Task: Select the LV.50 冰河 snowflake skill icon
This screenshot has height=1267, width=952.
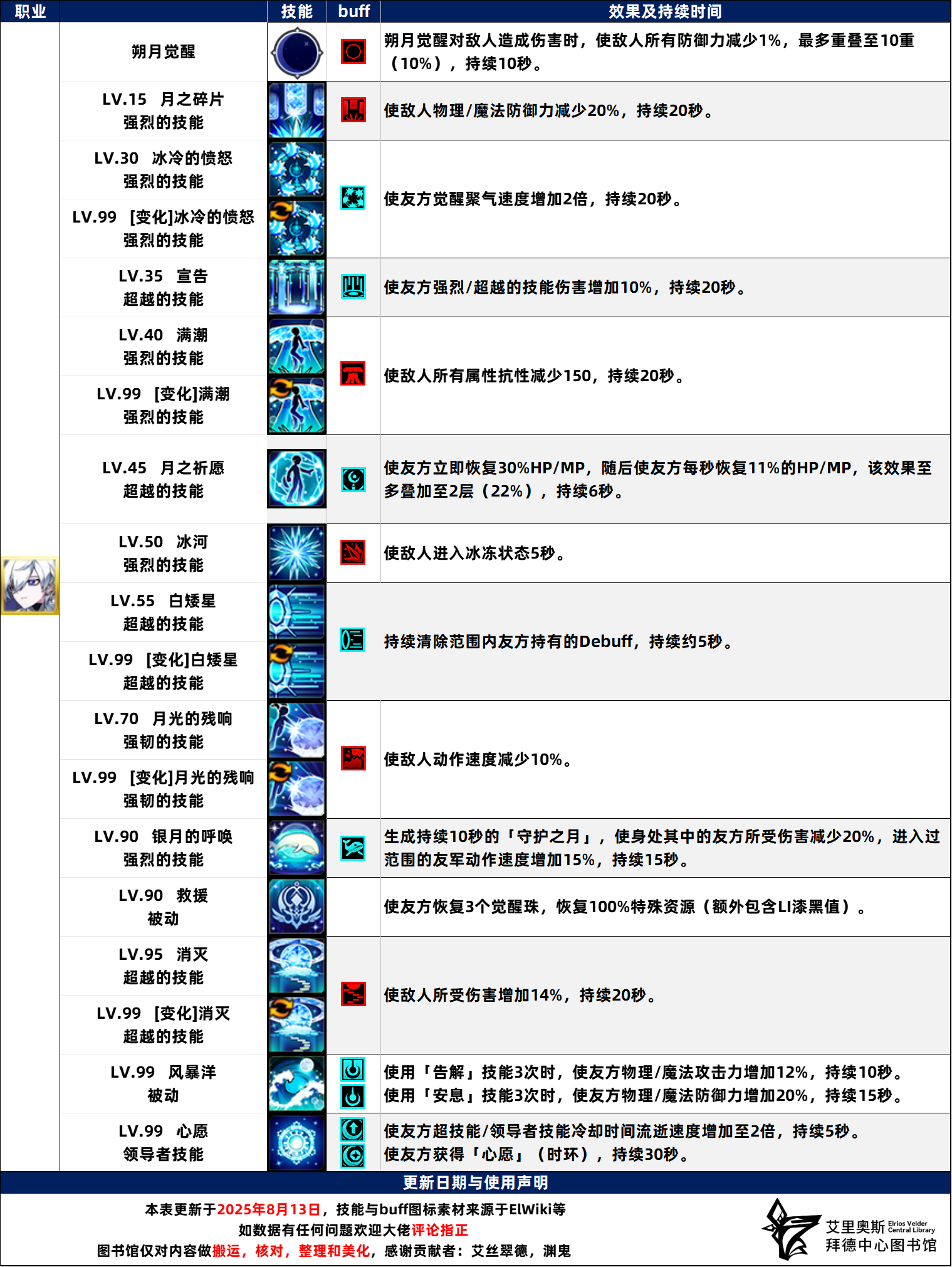Action: (296, 553)
